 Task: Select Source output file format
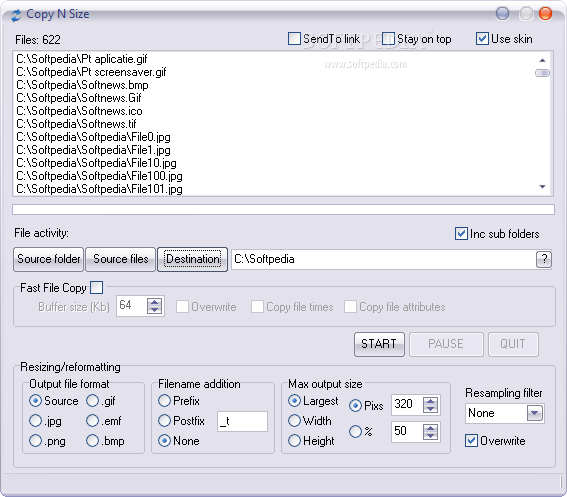click(x=35, y=400)
